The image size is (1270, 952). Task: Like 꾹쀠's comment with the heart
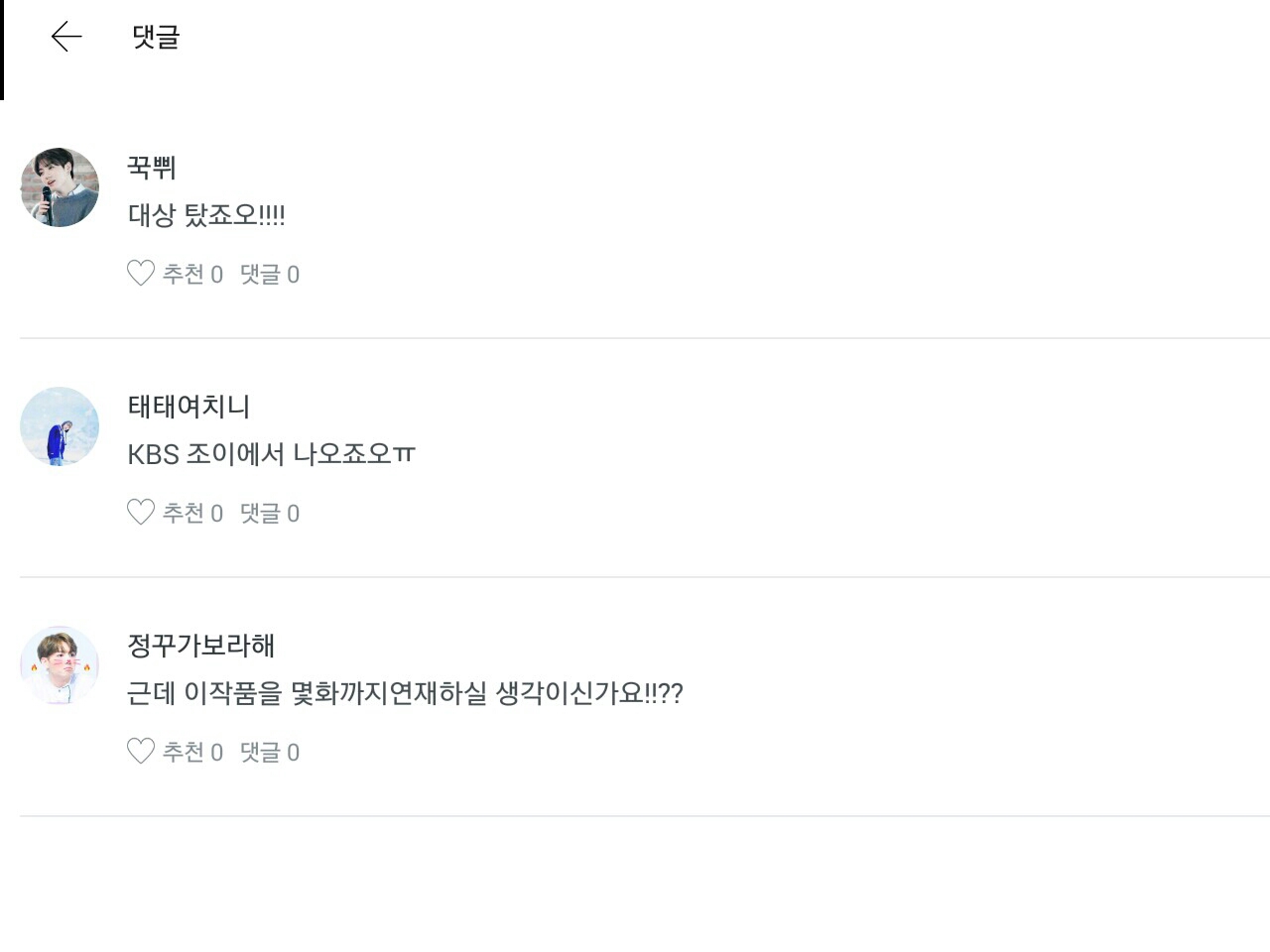coord(141,273)
